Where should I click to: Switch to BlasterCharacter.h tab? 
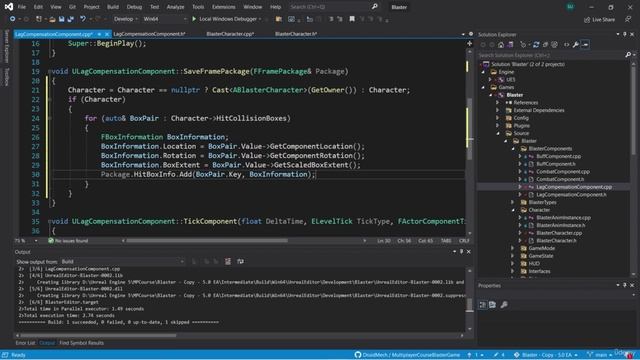pos(296,34)
